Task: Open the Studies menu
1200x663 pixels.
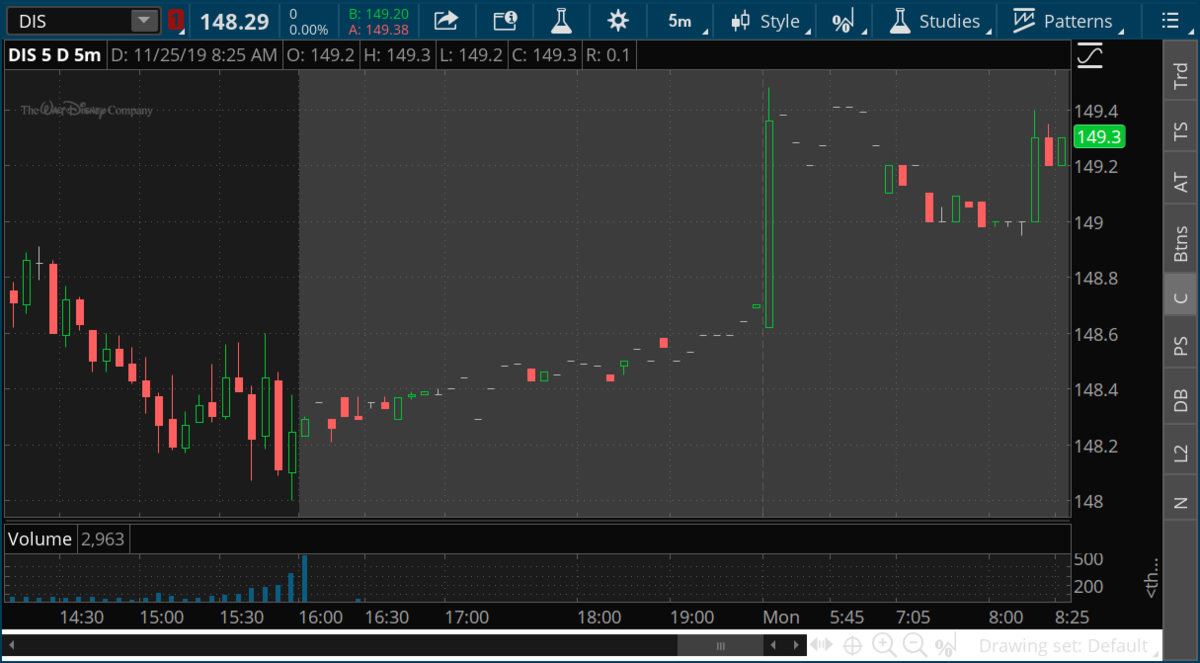Action: [x=938, y=20]
